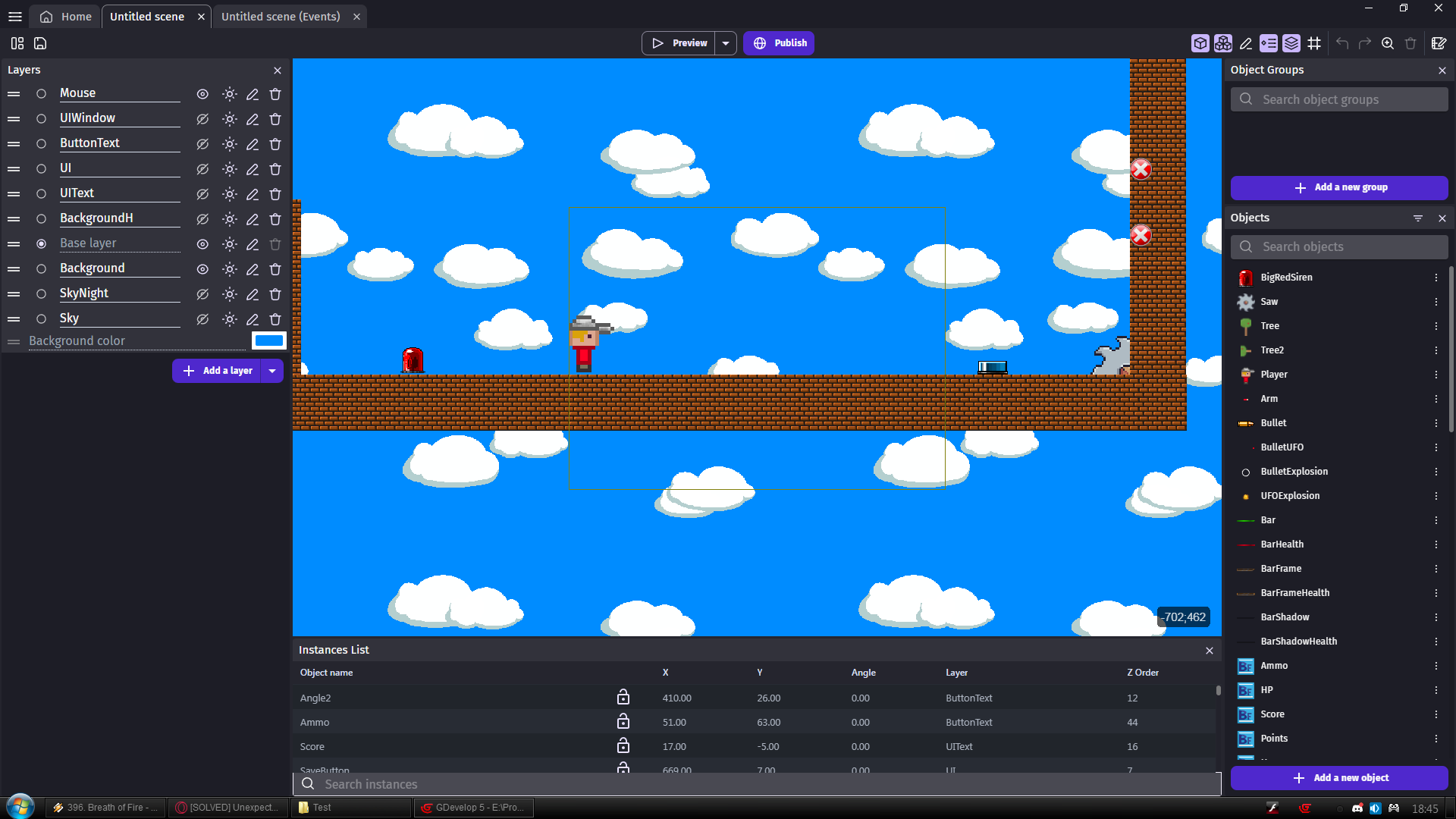Toggle the instances list panel icon

point(1268,43)
